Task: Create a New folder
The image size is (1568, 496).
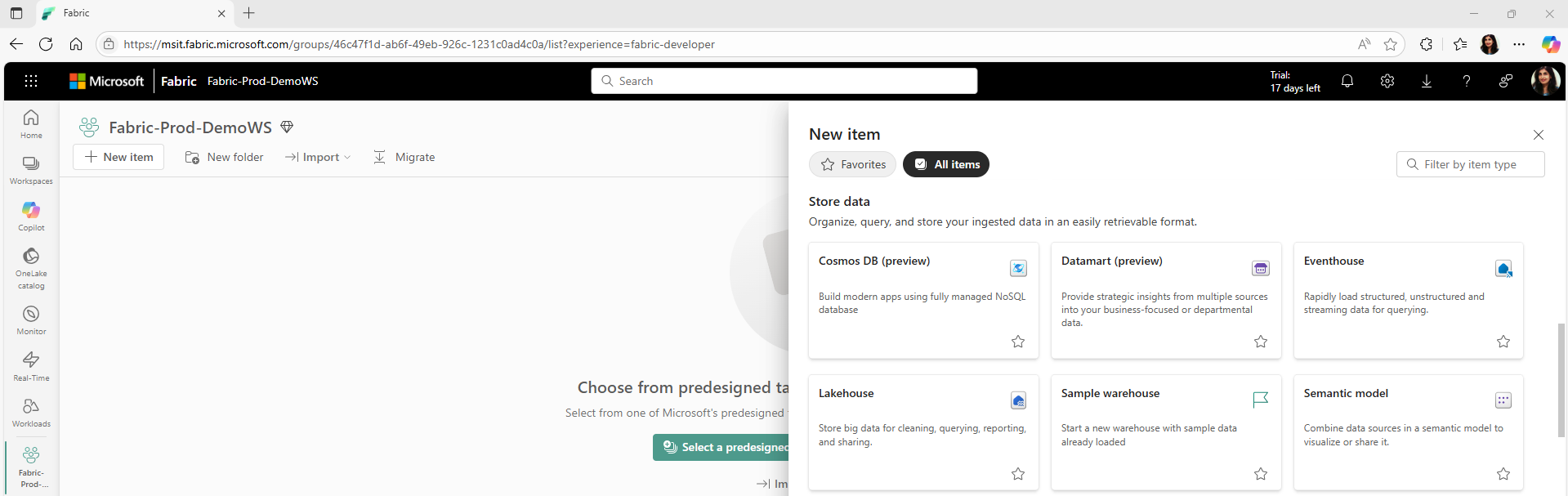Action: click(x=225, y=157)
